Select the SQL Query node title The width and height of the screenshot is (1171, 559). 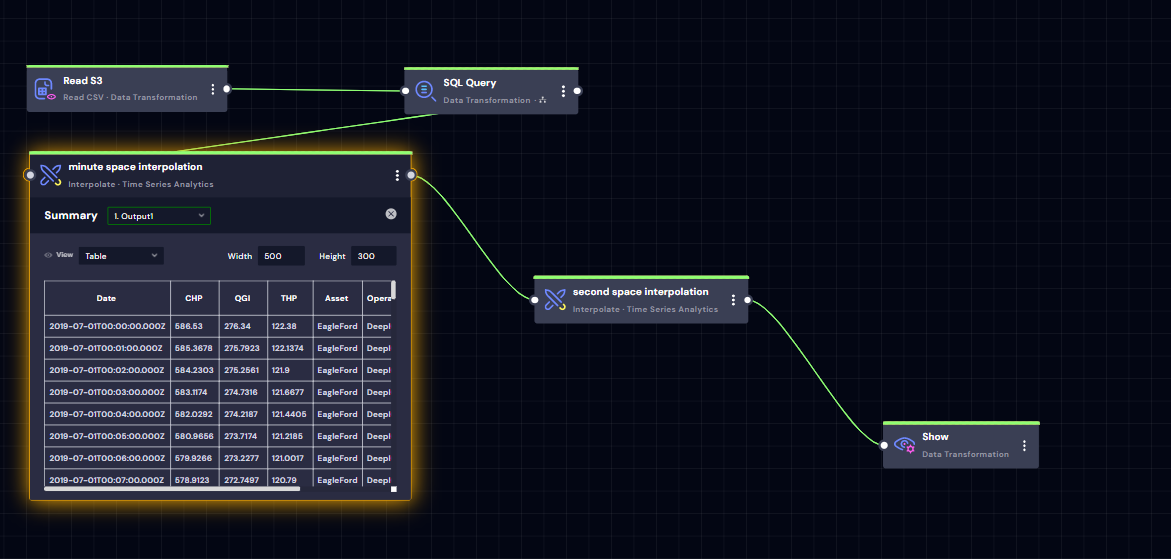click(x=470, y=83)
